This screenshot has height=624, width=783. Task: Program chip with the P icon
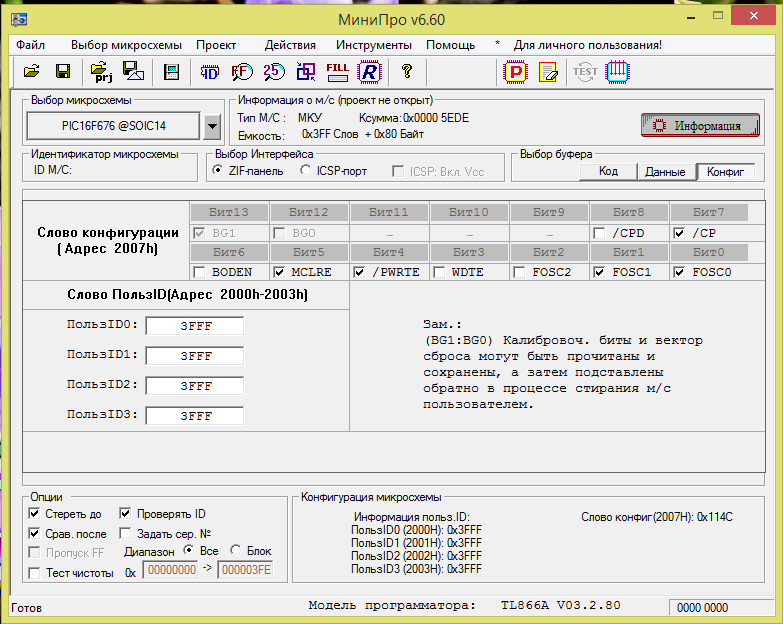click(x=515, y=72)
